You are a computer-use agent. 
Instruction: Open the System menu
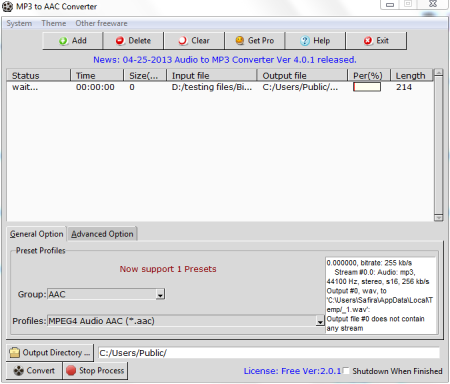[x=19, y=23]
